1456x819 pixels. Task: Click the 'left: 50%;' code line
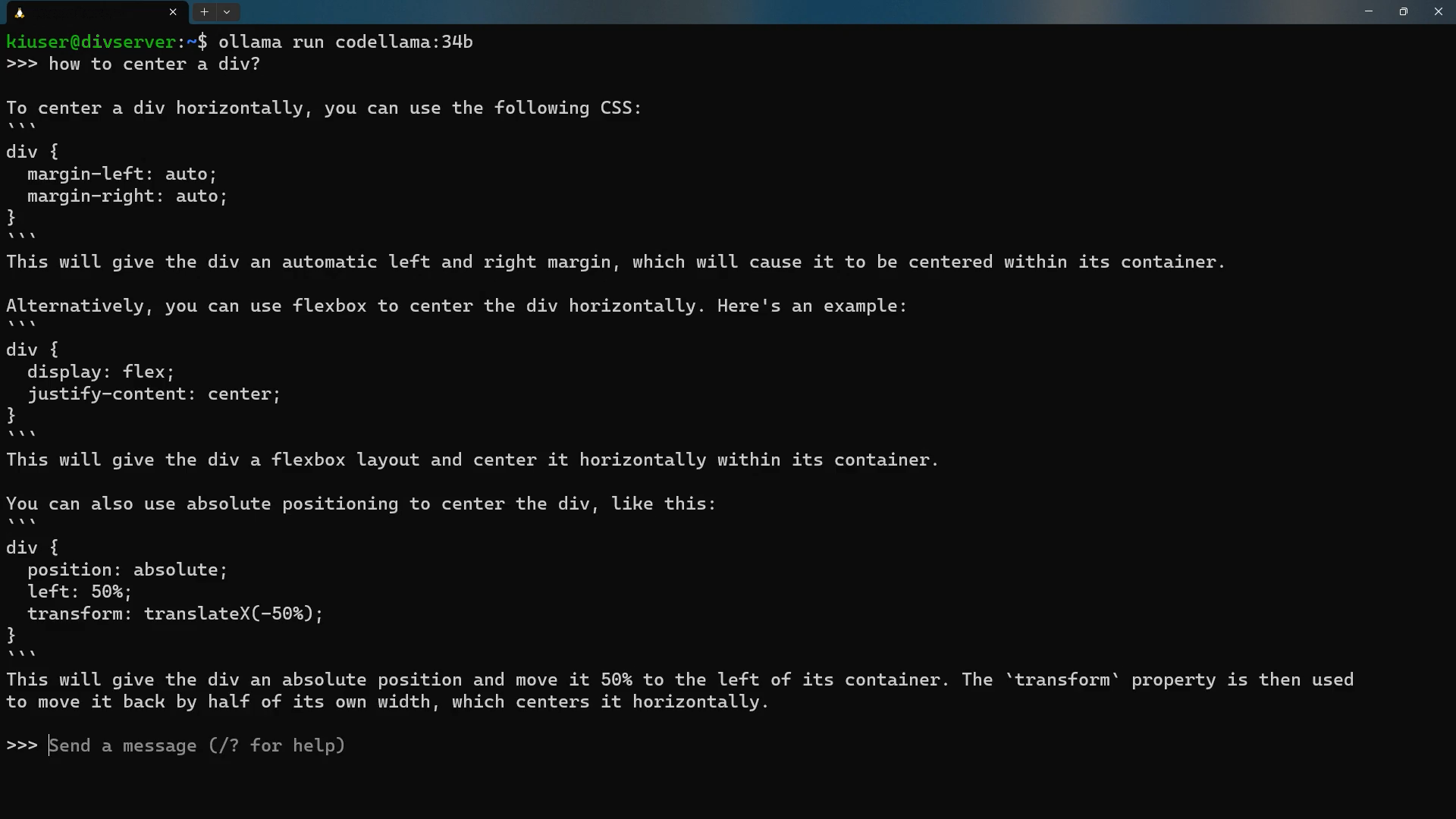coord(80,591)
